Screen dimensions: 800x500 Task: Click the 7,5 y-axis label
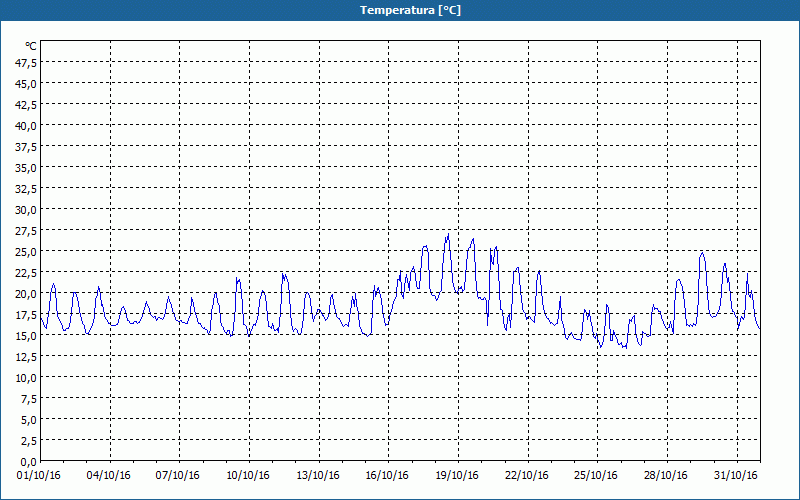[29, 399]
